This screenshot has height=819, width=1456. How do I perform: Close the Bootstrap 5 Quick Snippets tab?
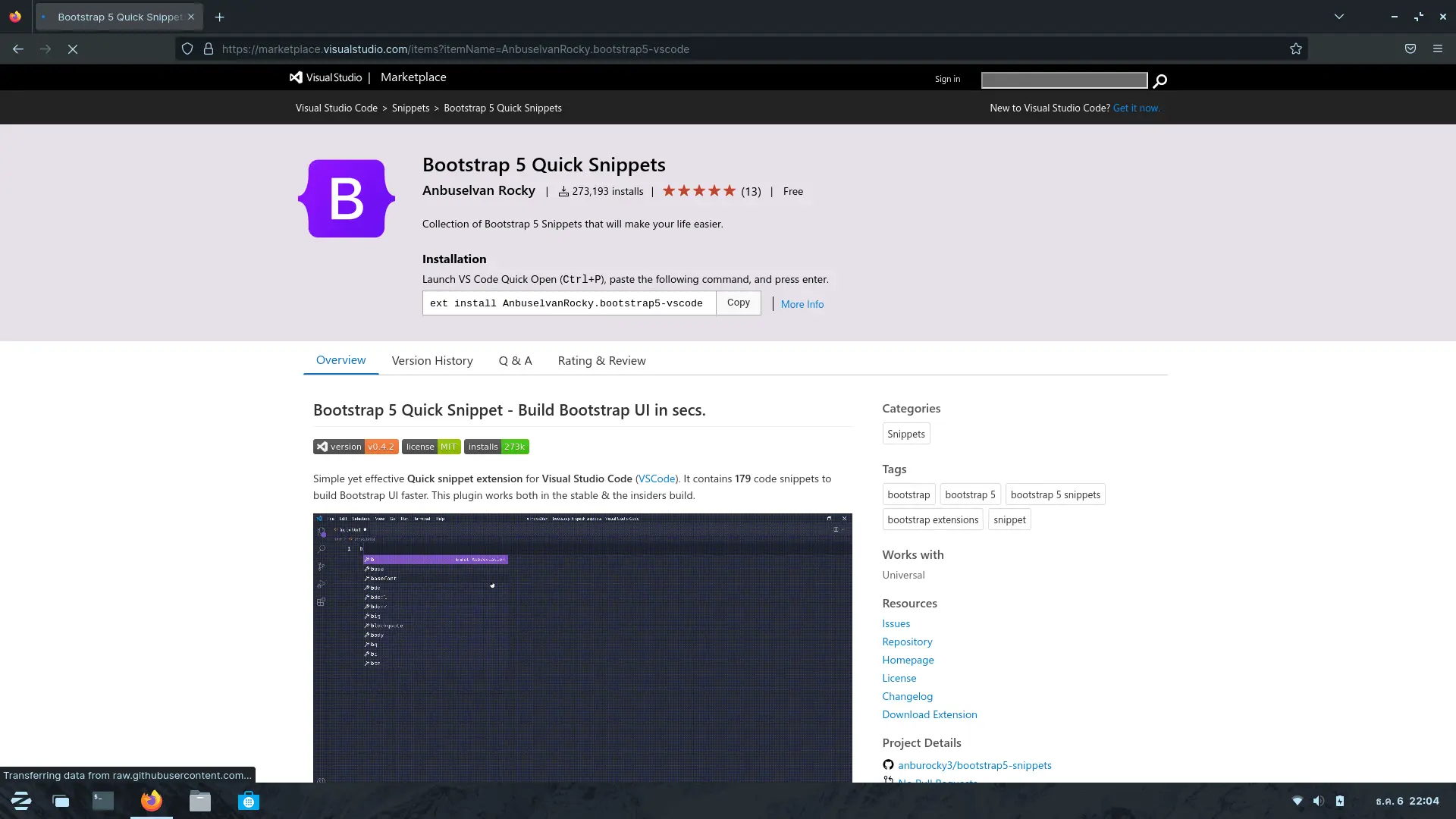191,17
